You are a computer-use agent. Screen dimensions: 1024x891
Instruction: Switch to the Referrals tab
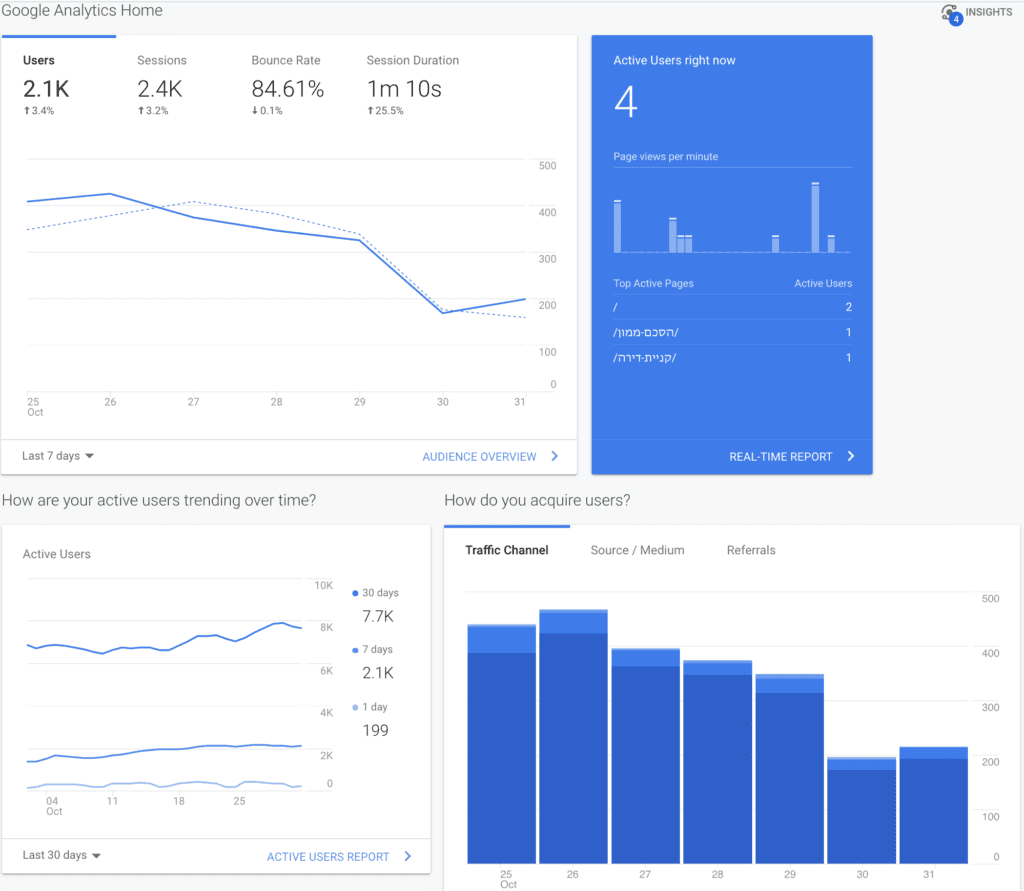tap(751, 550)
